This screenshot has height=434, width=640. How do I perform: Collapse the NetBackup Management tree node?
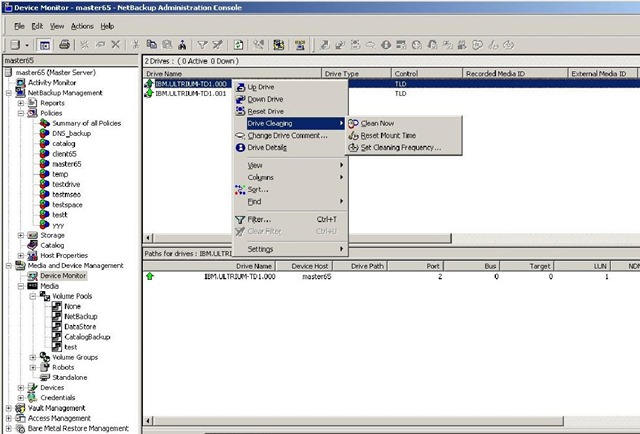[9, 93]
